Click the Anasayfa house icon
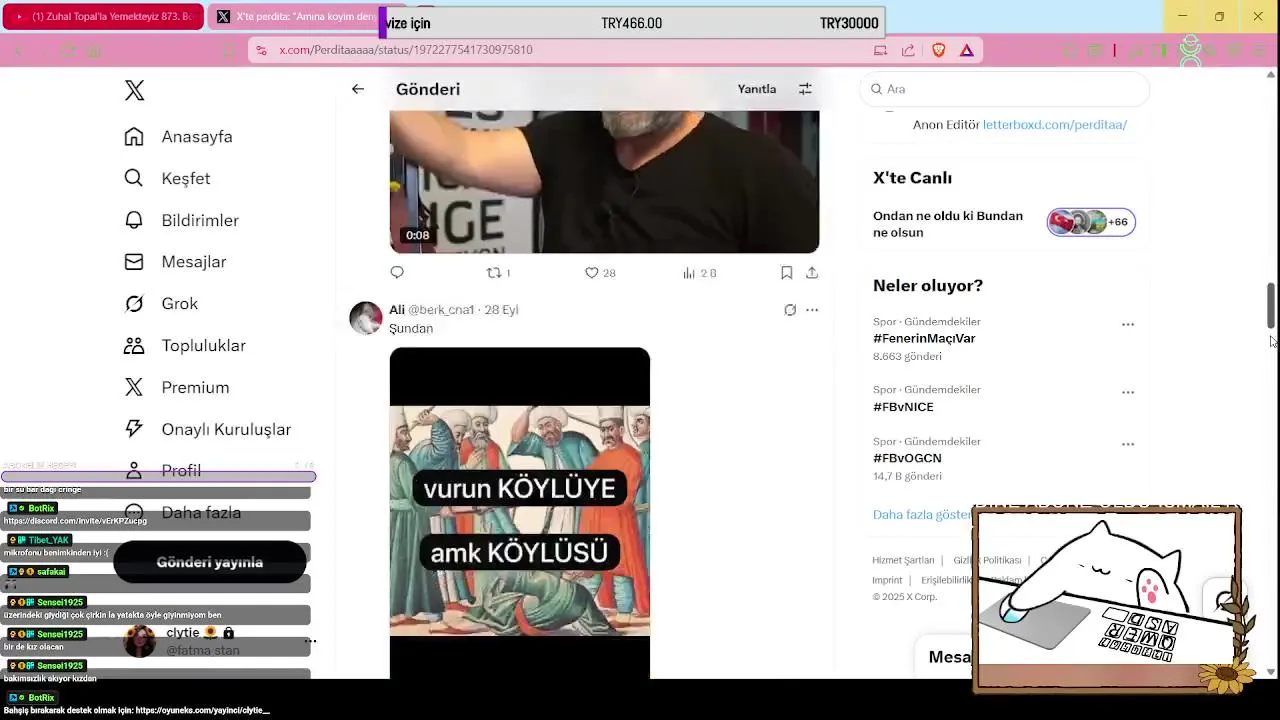 (x=134, y=137)
